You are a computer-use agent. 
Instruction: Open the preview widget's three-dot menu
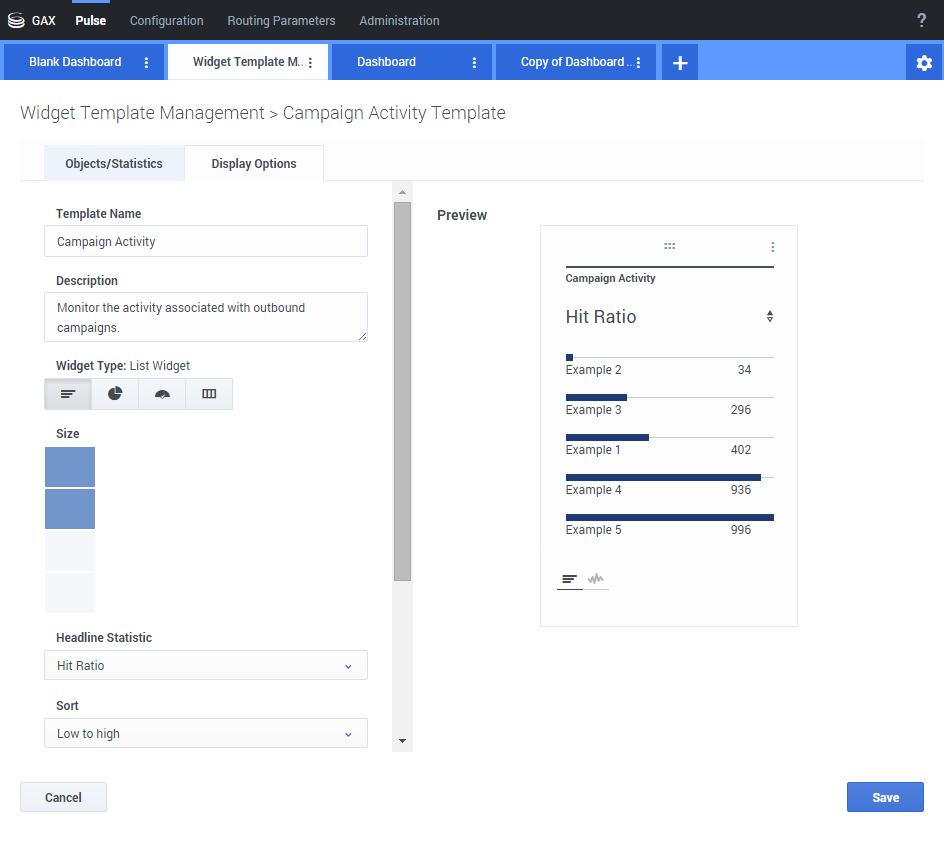tap(772, 247)
